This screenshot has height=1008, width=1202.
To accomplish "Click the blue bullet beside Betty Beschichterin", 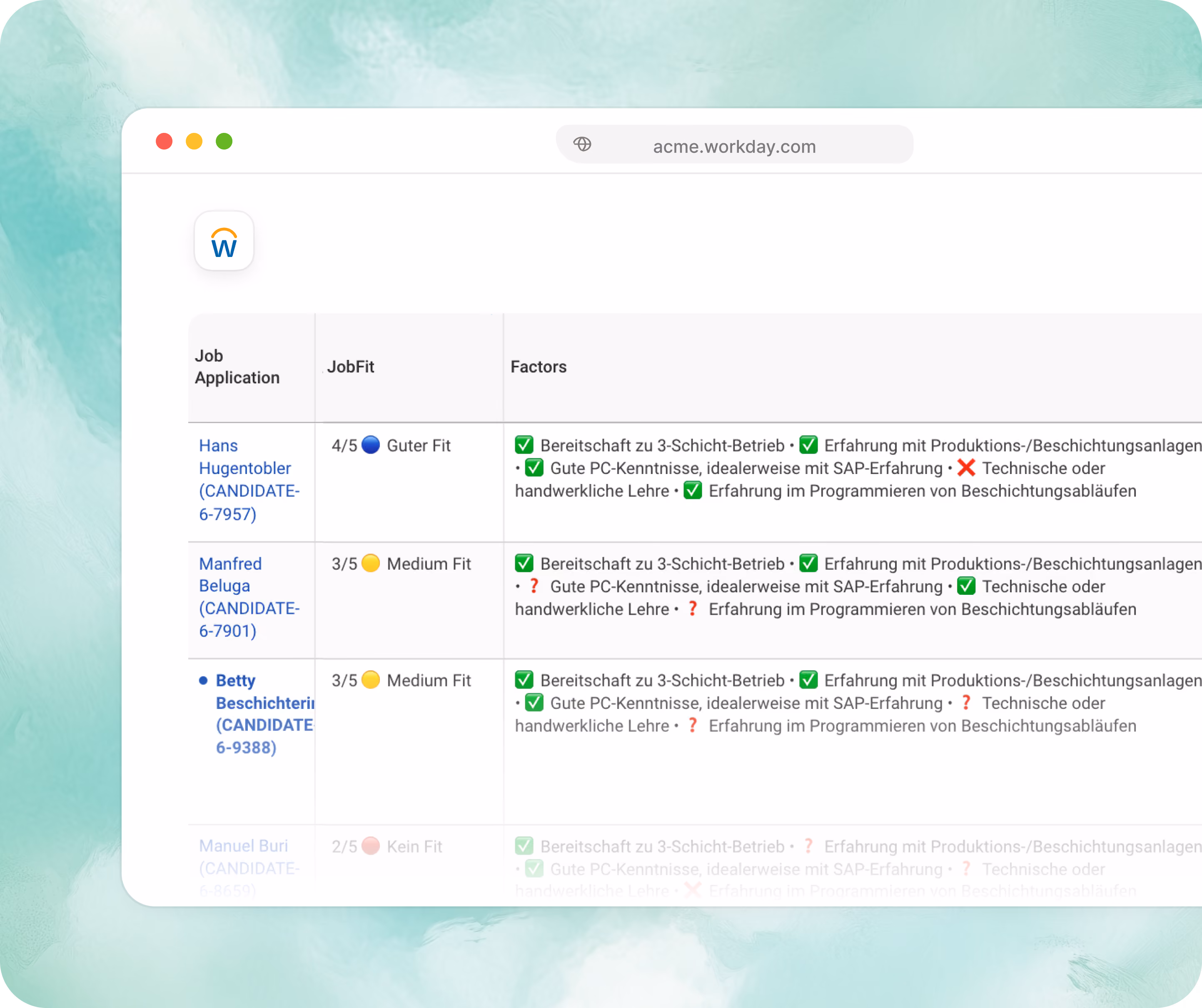I will point(203,681).
